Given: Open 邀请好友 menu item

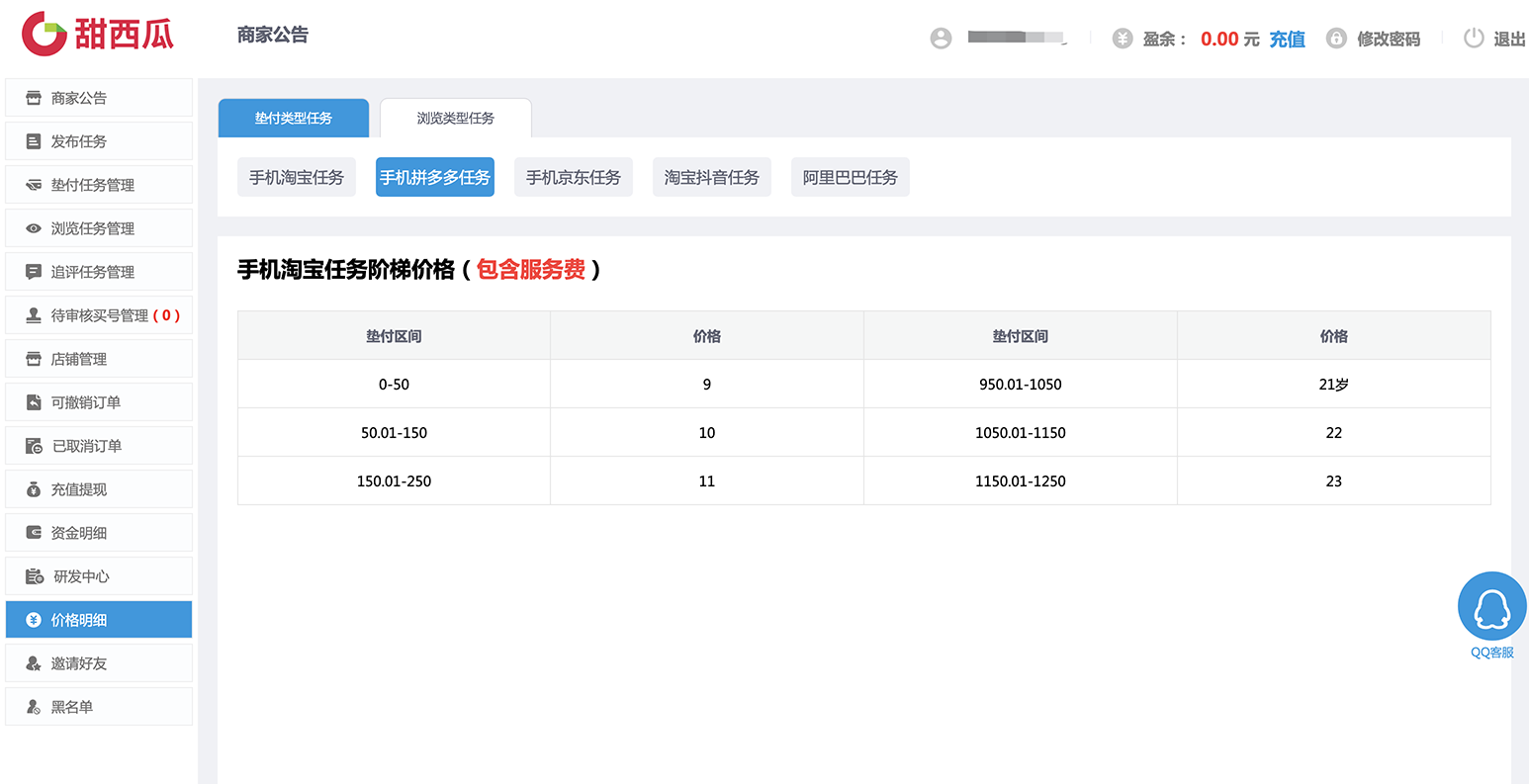Looking at the screenshot, I should (99, 663).
